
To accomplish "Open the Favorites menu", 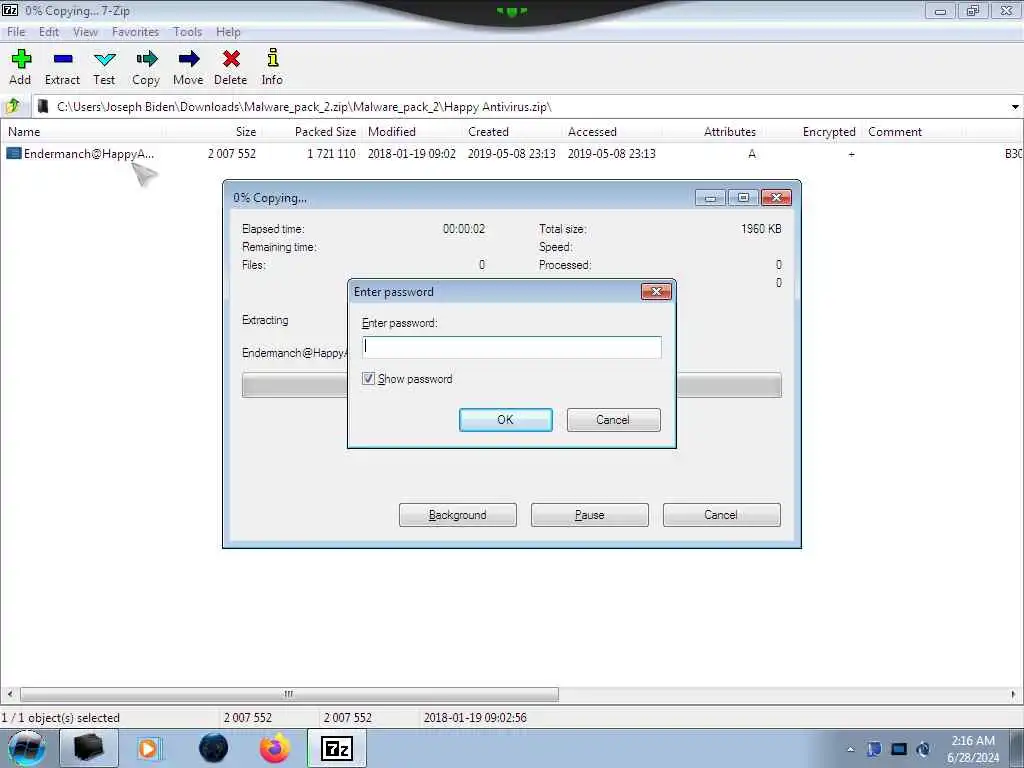I will (135, 32).
